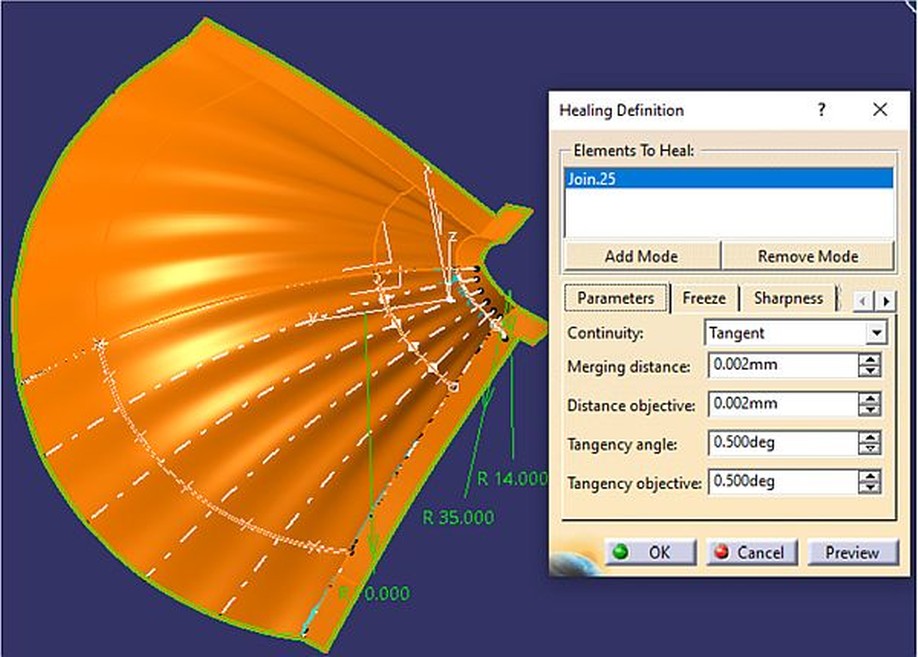The width and height of the screenshot is (918, 657).
Task: Close the Healing Definition dialog
Action: [879, 110]
